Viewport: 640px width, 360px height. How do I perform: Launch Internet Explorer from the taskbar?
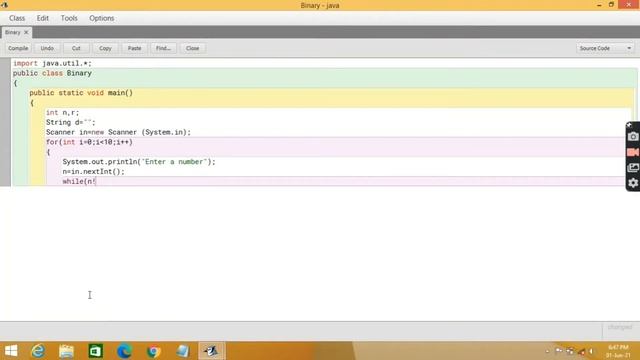tap(38, 351)
